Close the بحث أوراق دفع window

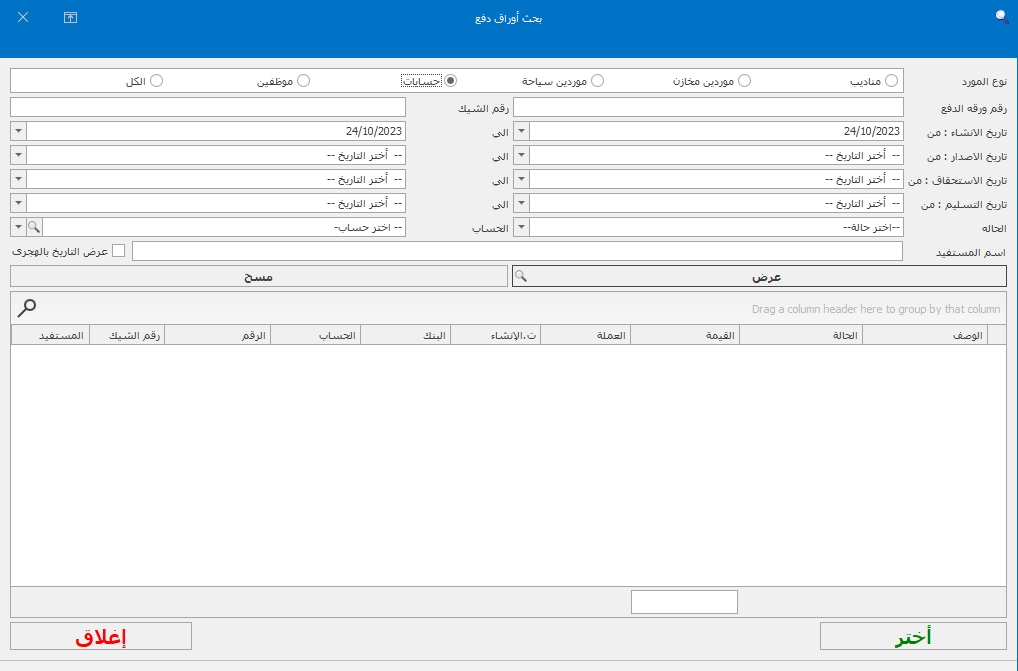point(23,18)
